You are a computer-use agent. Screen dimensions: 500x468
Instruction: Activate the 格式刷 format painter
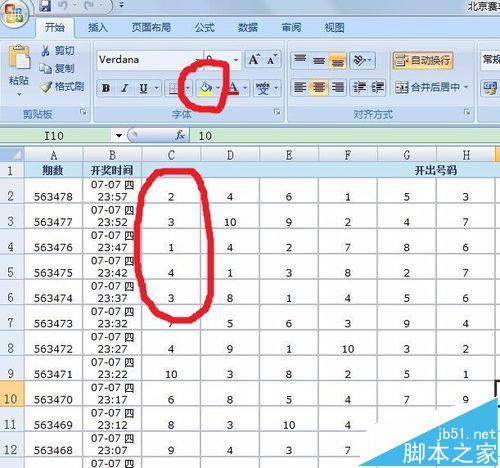63,87
